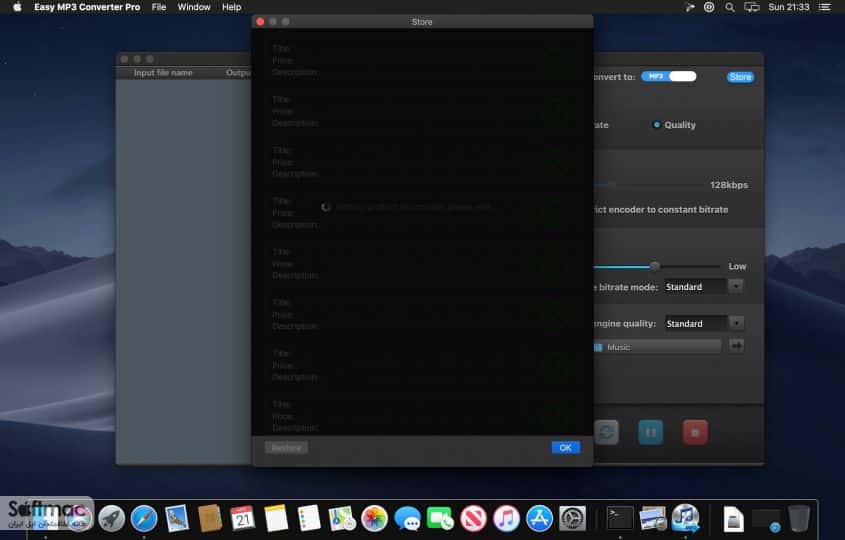Open Mail stamp icon in Dock
The width and height of the screenshot is (845, 540).
[177, 518]
